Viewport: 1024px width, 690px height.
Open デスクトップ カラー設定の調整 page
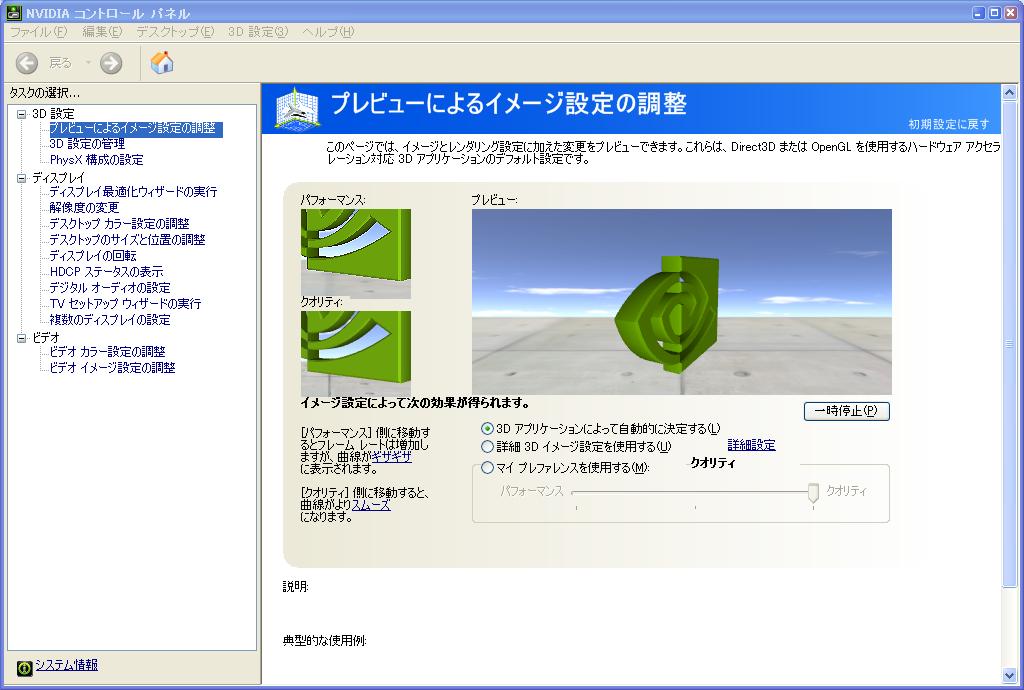(120, 224)
